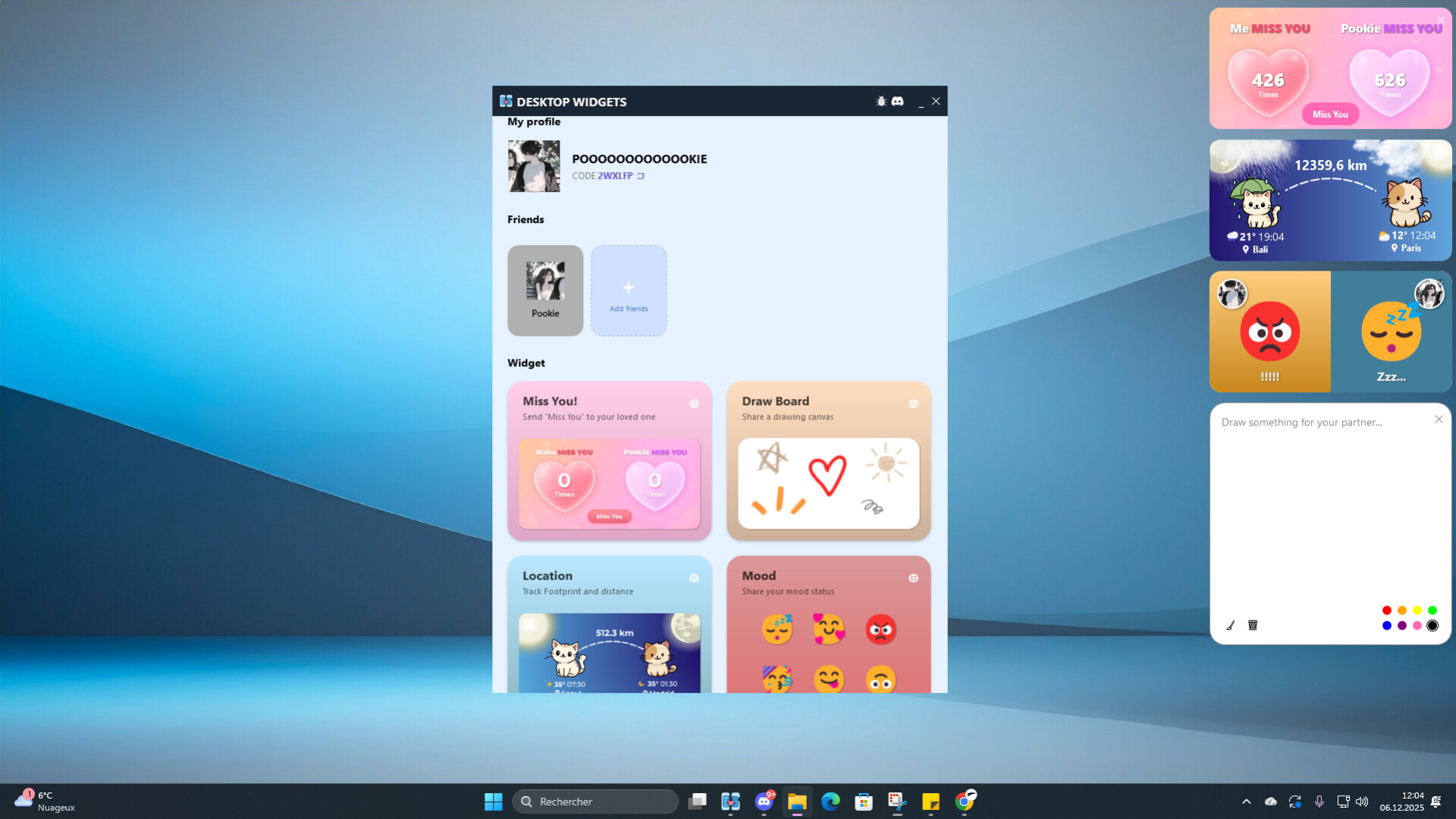Click the angry face emoji in Mood widget
The width and height of the screenshot is (1456, 819).
[881, 629]
